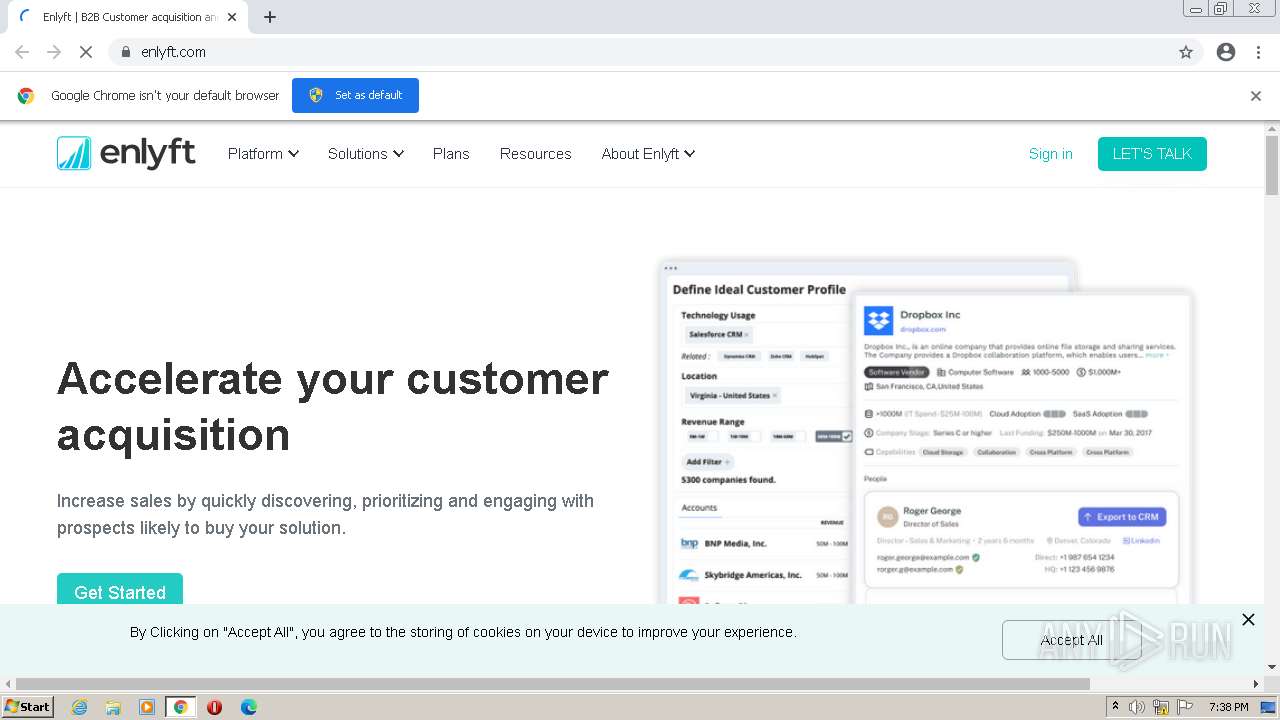The height and width of the screenshot is (720, 1280).
Task: Go back to previous page
Action: [22, 52]
